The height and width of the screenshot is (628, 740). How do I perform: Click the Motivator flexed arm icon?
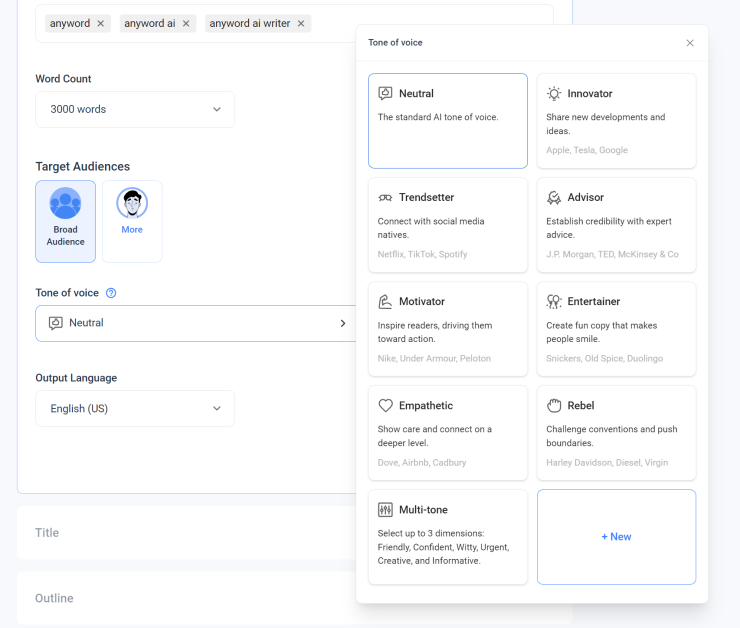[385, 301]
